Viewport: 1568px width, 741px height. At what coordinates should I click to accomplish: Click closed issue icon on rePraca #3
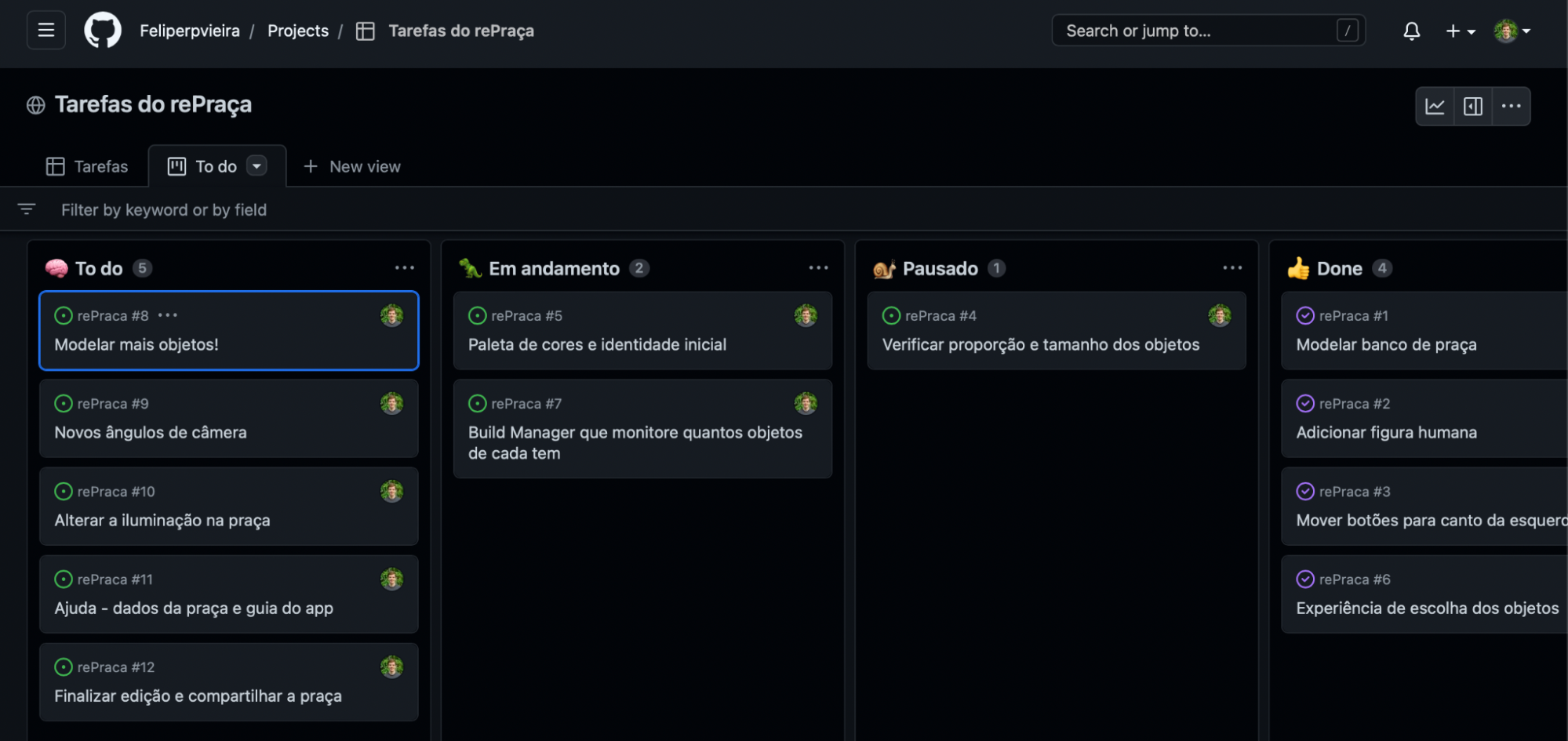point(1305,491)
